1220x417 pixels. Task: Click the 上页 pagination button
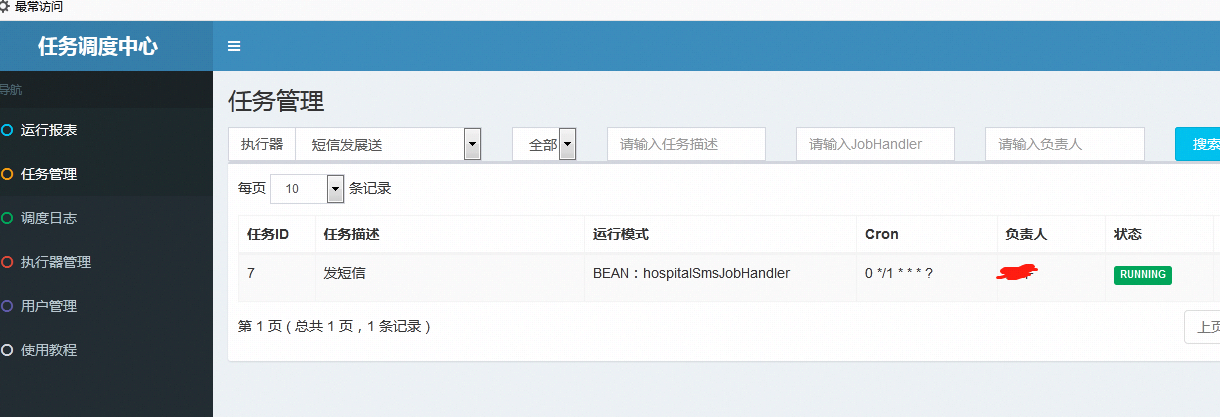click(x=1202, y=327)
